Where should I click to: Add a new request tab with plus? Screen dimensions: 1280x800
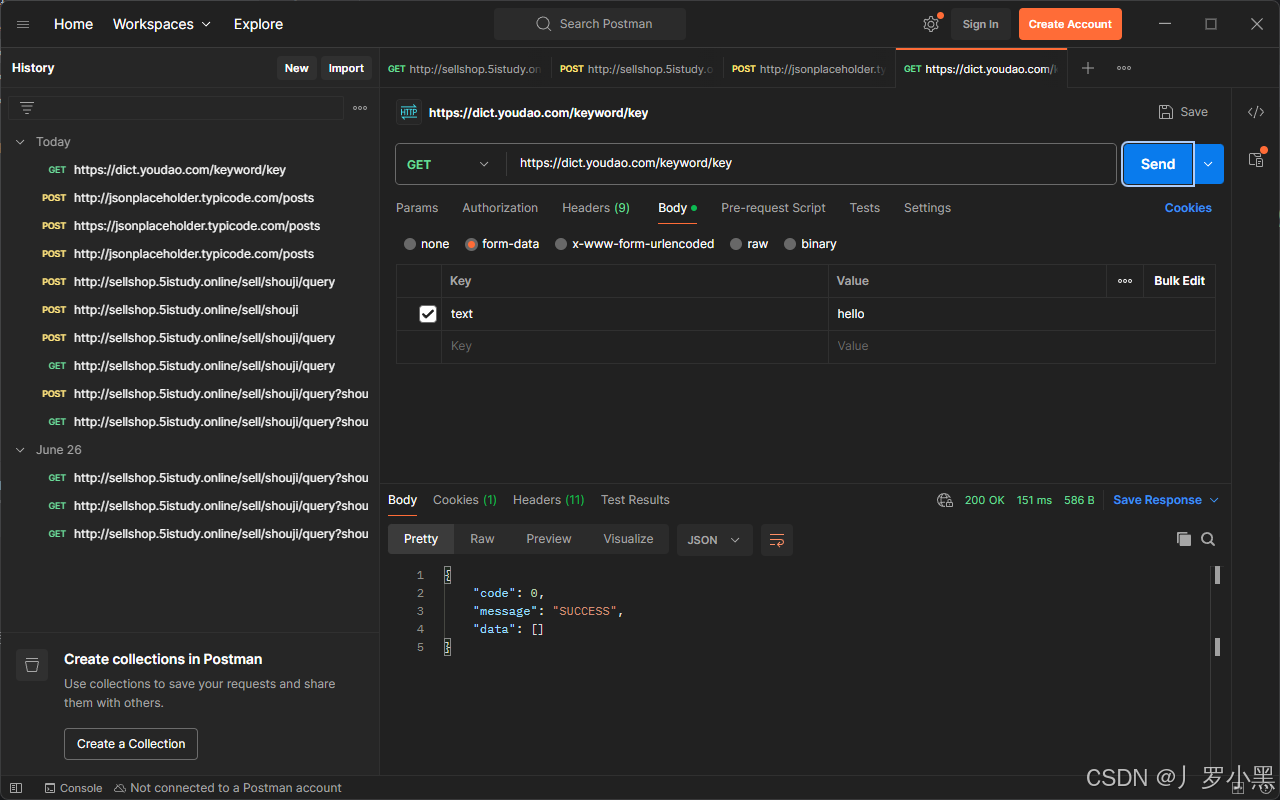(1088, 68)
